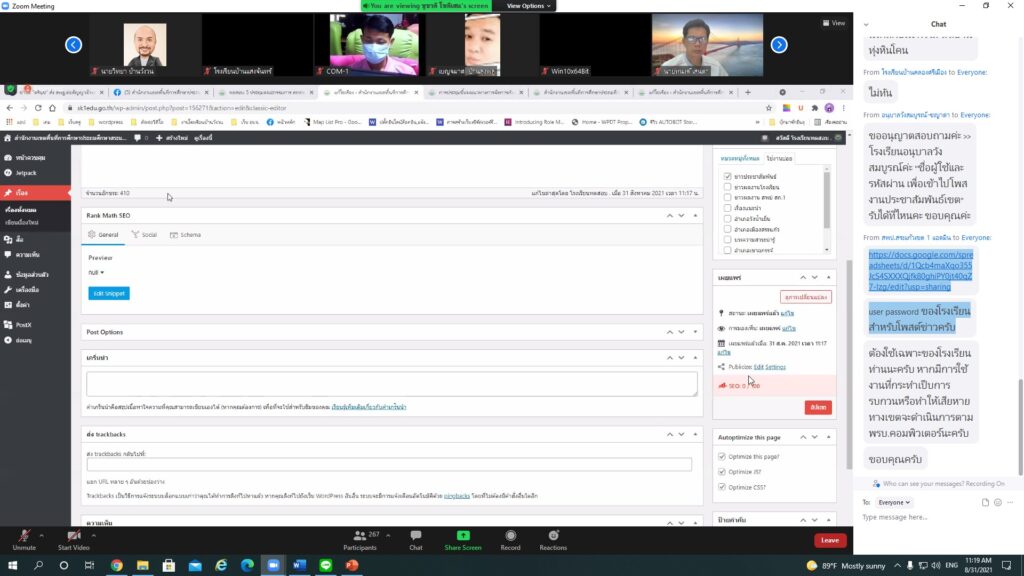
Task: Start recording with Record button
Action: (x=510, y=540)
